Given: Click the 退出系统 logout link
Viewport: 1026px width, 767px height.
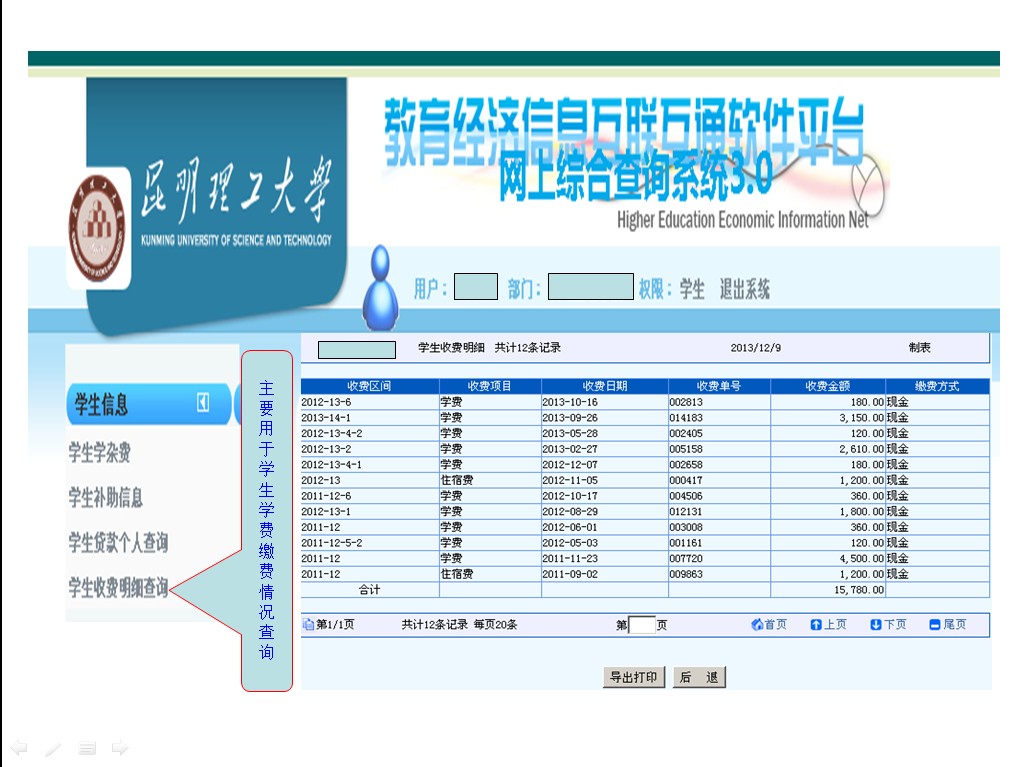Looking at the screenshot, I should (x=745, y=290).
